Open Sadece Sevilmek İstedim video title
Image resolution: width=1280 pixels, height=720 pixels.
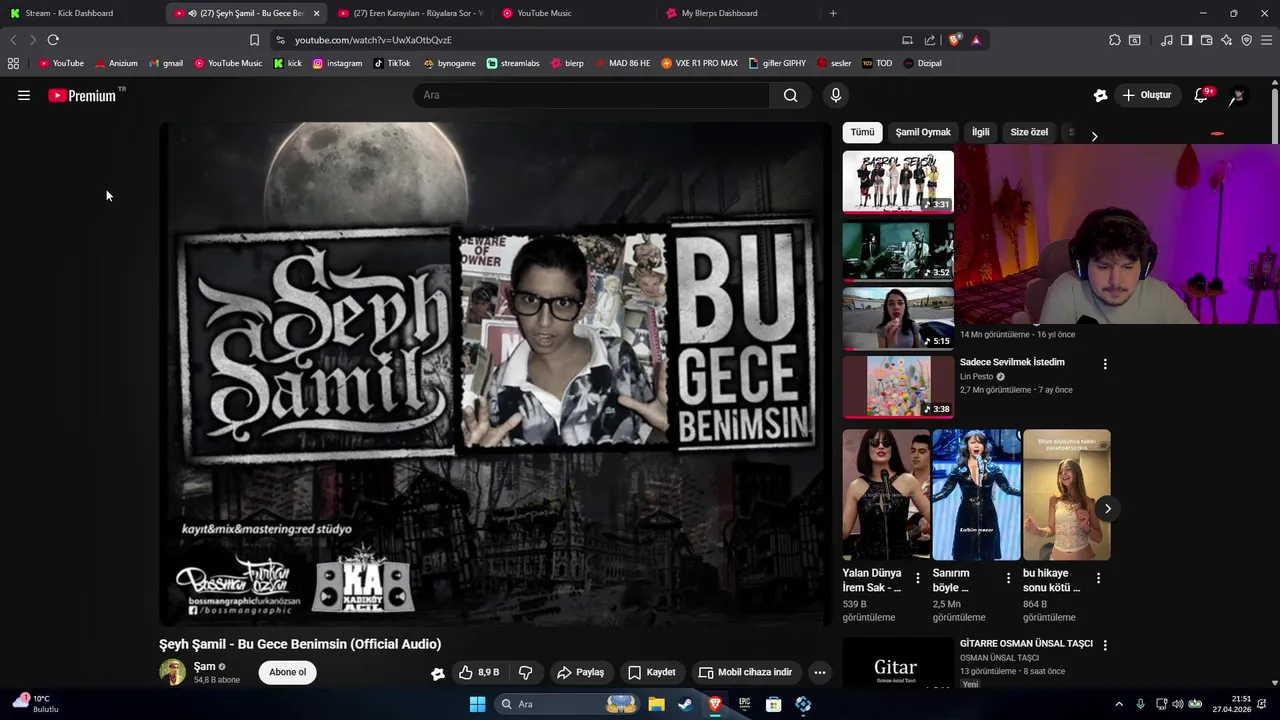[1012, 362]
